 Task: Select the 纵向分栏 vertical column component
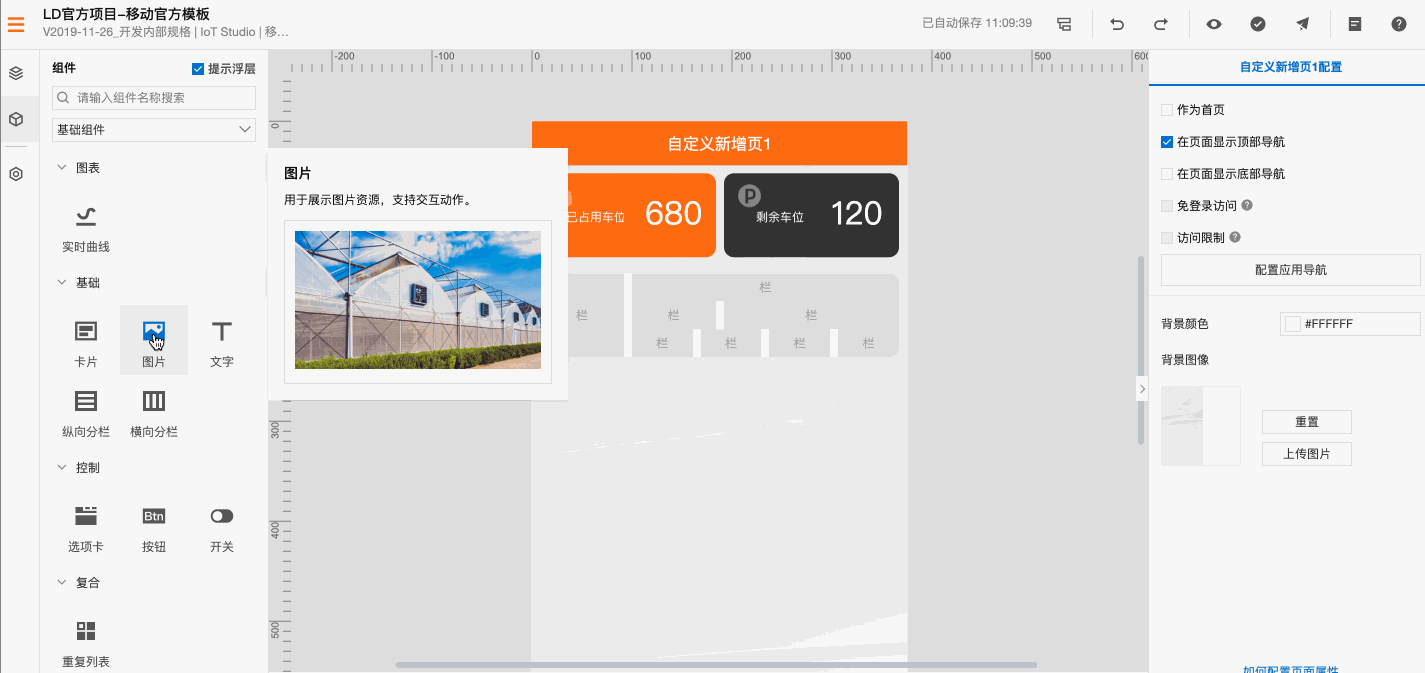point(86,413)
